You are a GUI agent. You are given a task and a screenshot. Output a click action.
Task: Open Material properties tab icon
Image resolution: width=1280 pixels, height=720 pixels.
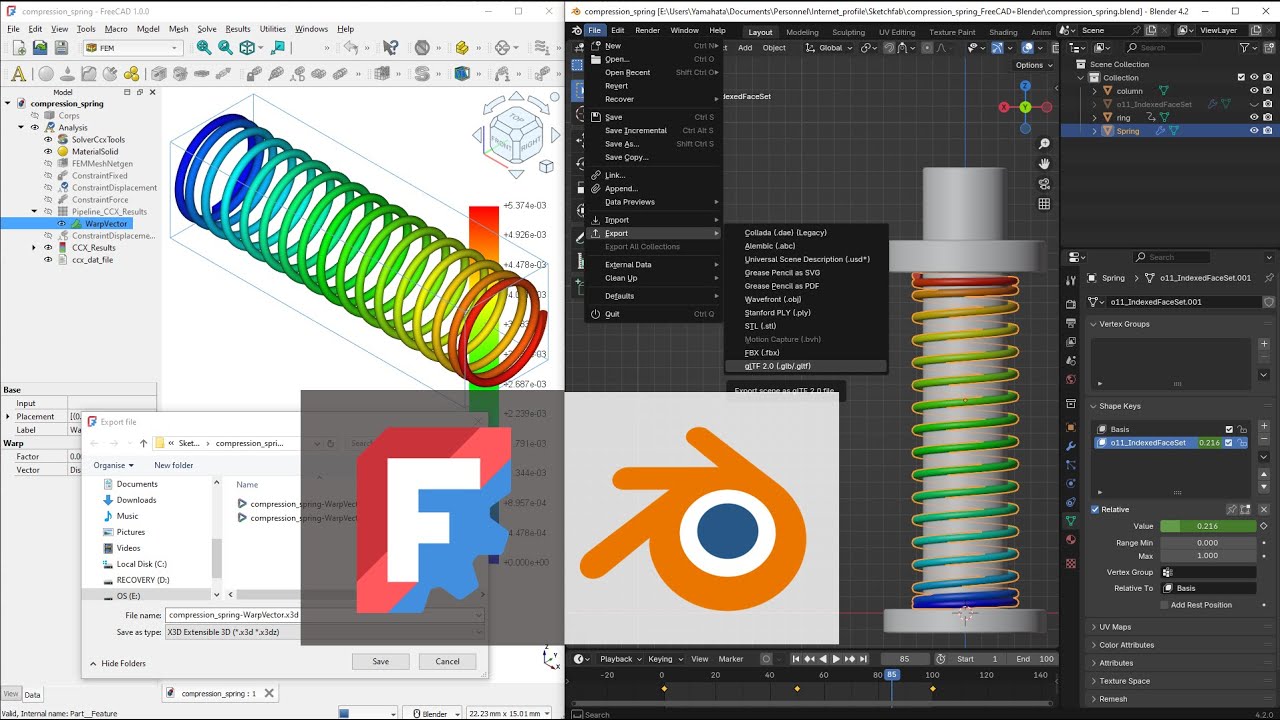click(1071, 540)
